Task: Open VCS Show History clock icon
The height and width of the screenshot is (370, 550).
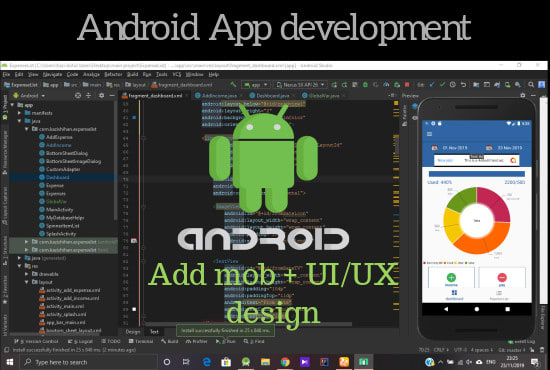Action: (x=453, y=85)
